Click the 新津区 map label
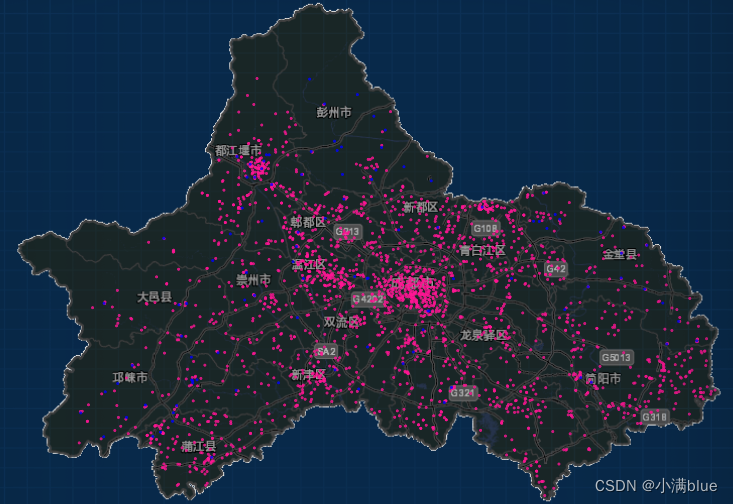The image size is (733, 504). pos(308,374)
